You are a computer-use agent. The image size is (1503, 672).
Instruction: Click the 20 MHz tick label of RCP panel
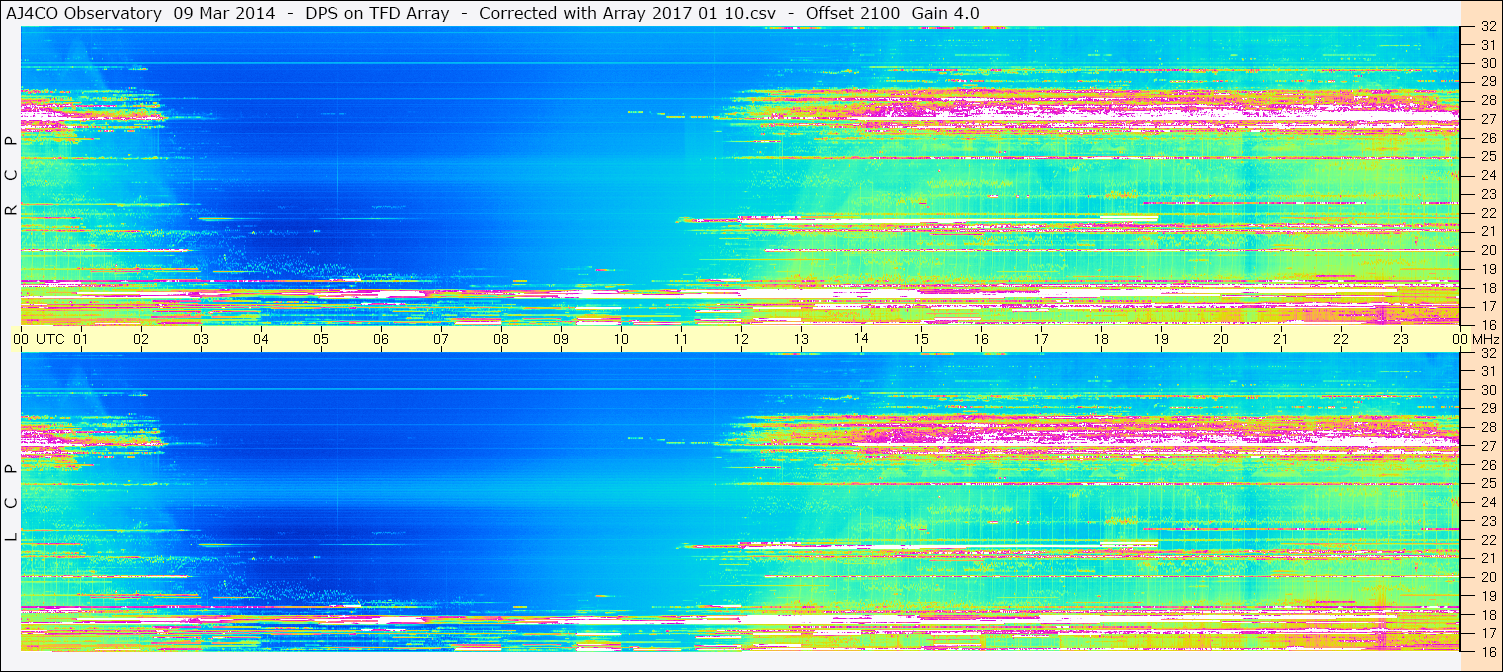[x=1487, y=250]
